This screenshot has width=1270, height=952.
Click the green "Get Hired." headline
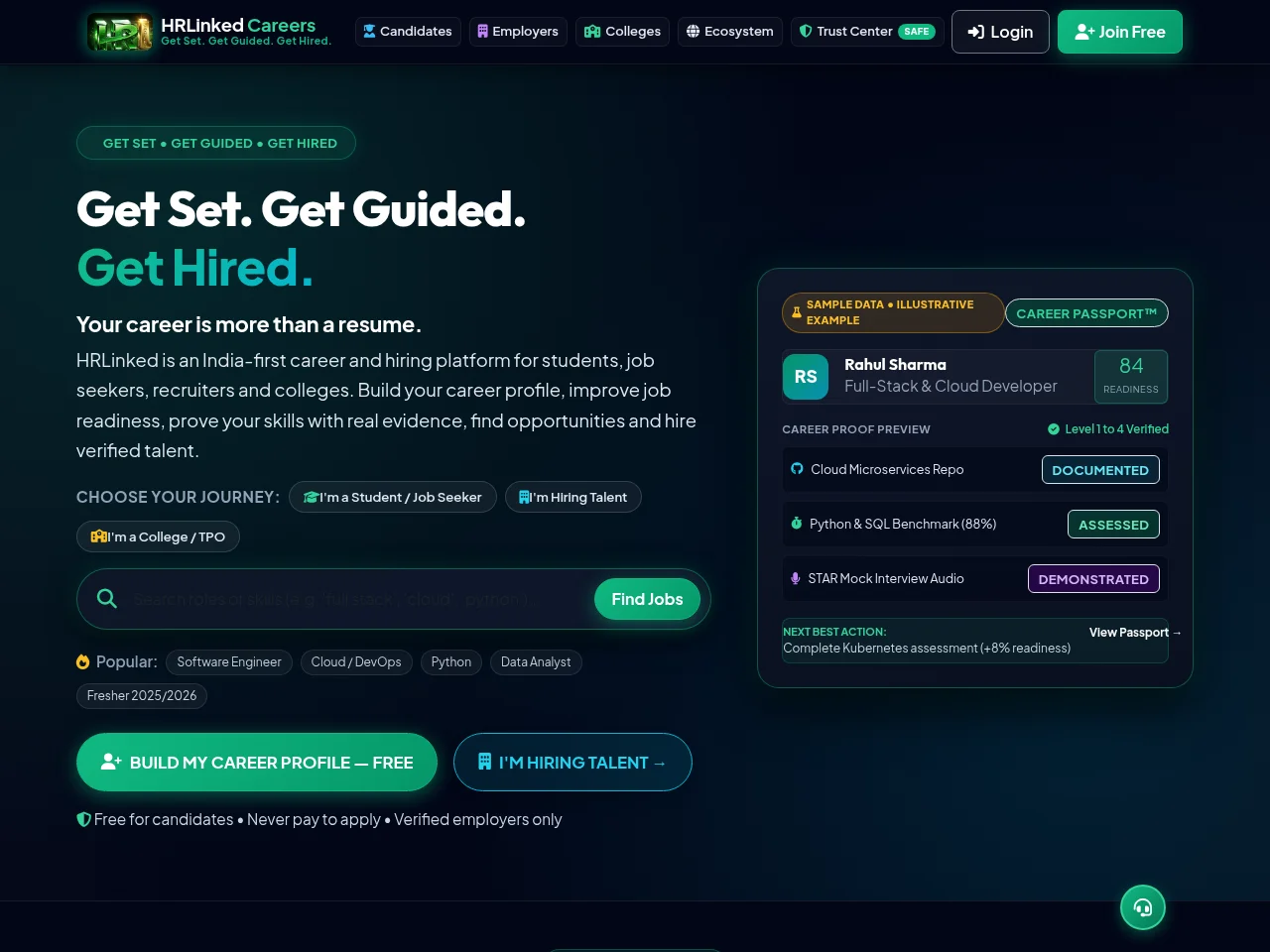pyautogui.click(x=195, y=268)
